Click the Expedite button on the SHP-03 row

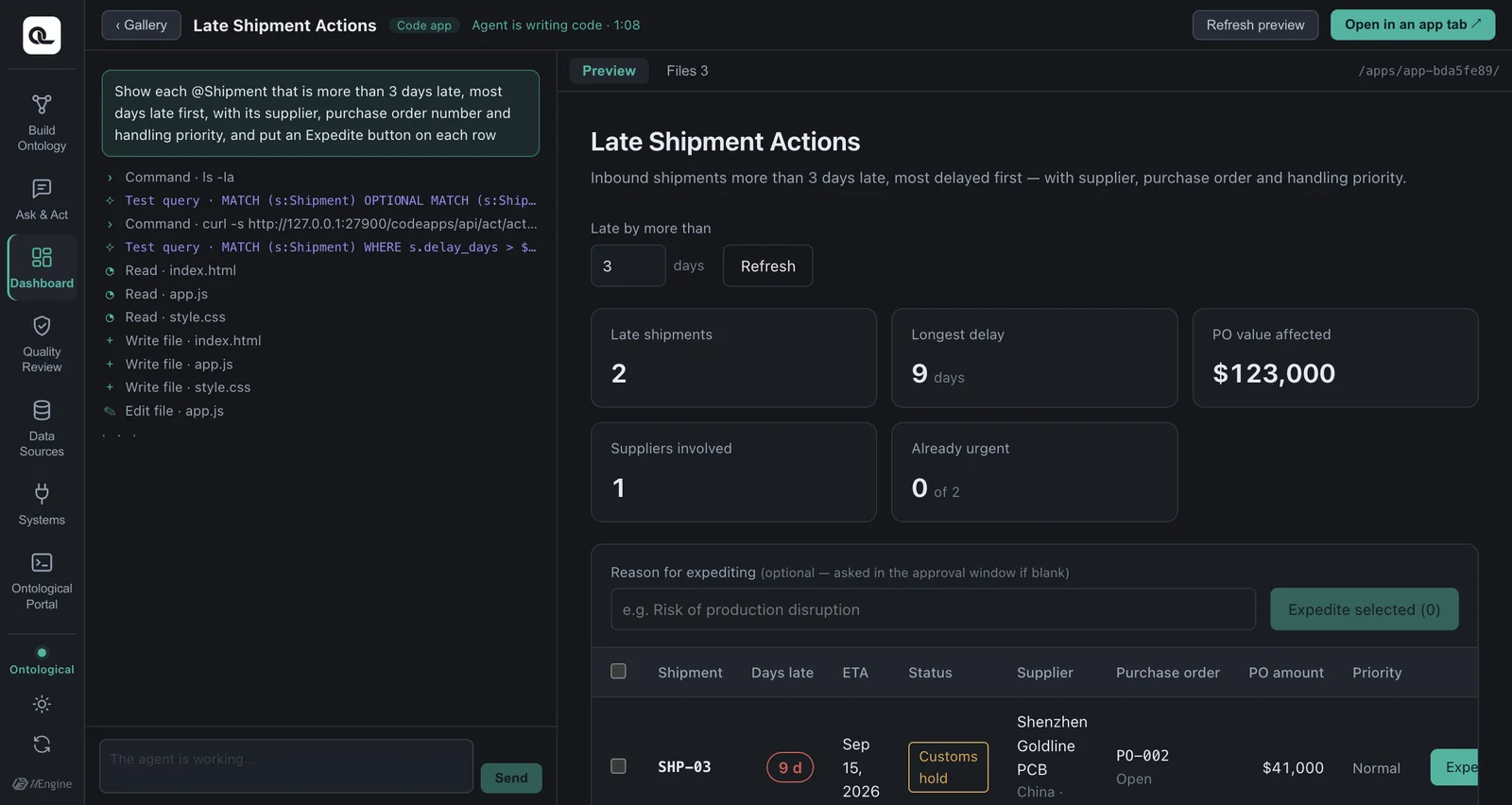pos(1454,767)
